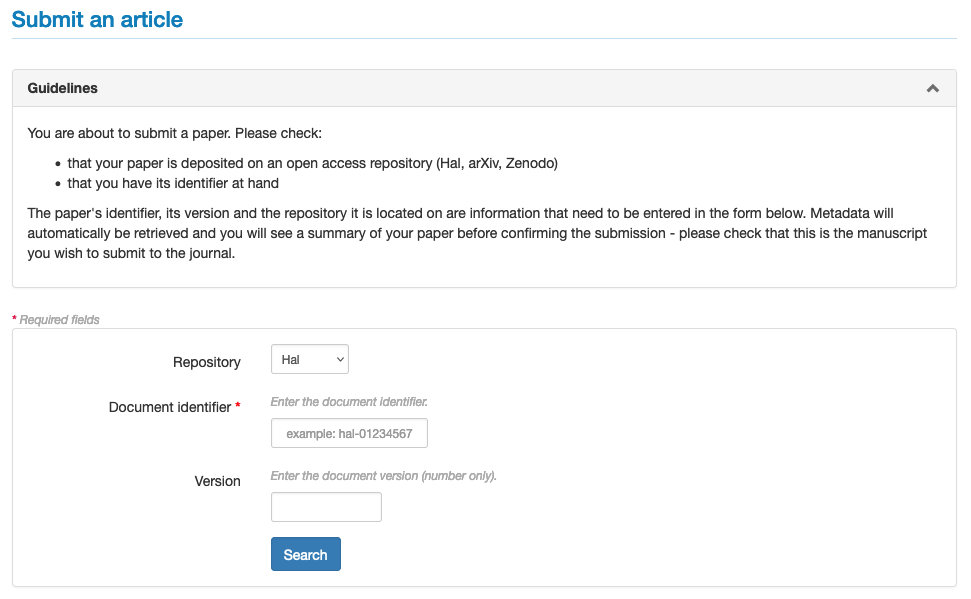Viewport: 971px width, 599px height.
Task: Focus the Version number input field
Action: [x=326, y=507]
